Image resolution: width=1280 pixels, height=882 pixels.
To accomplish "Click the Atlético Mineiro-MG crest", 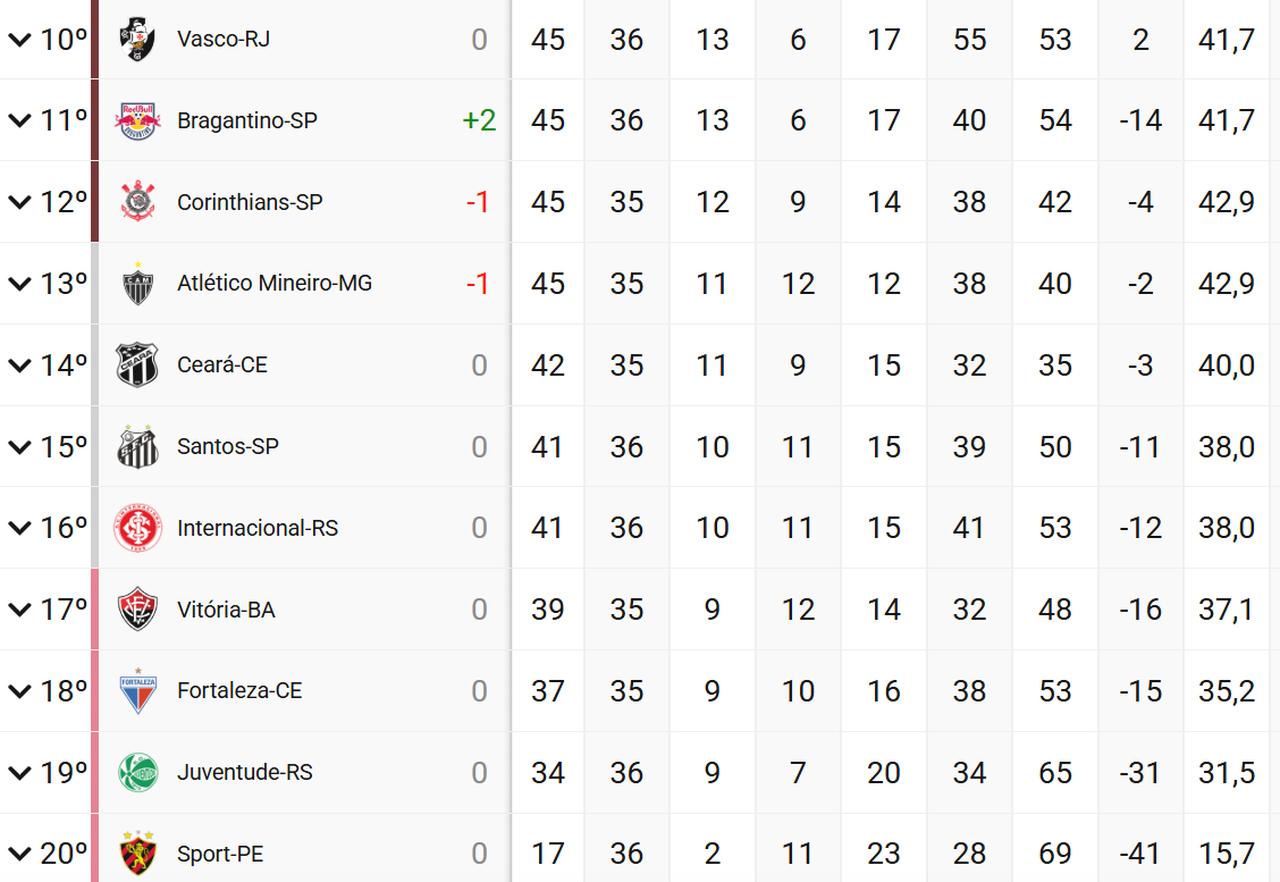I will pos(137,284).
